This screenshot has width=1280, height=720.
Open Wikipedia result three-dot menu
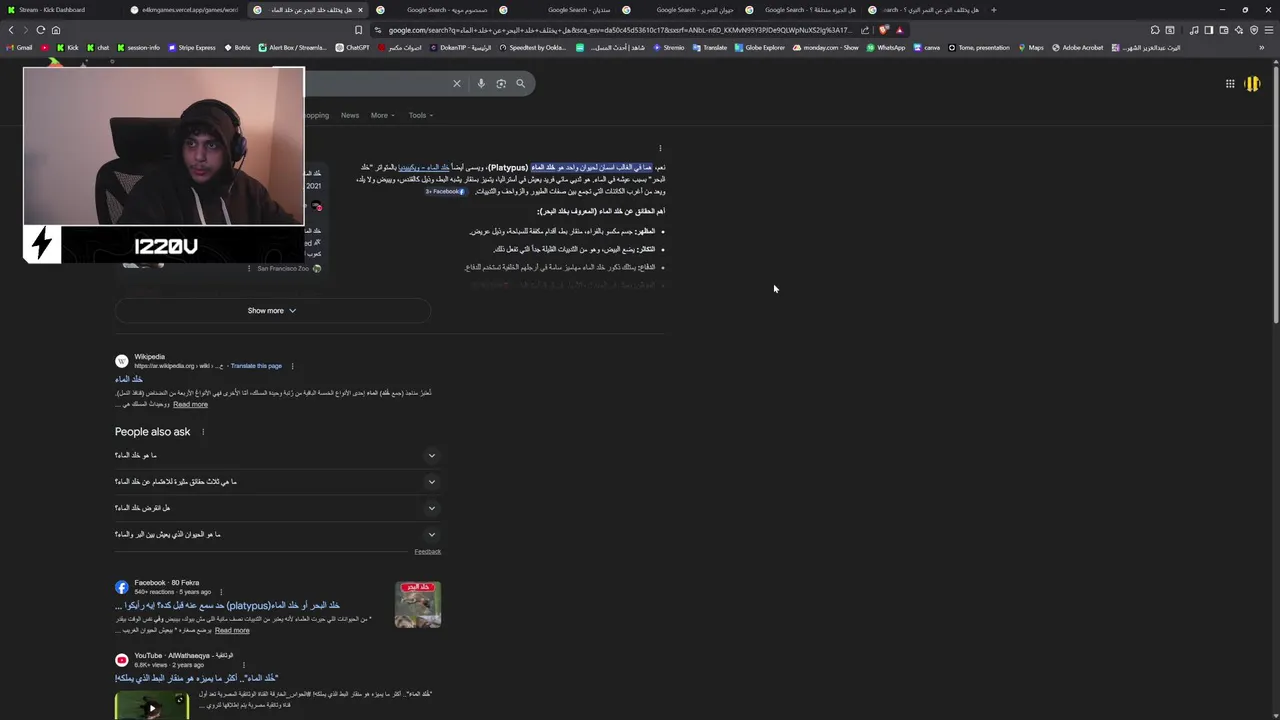coord(292,366)
